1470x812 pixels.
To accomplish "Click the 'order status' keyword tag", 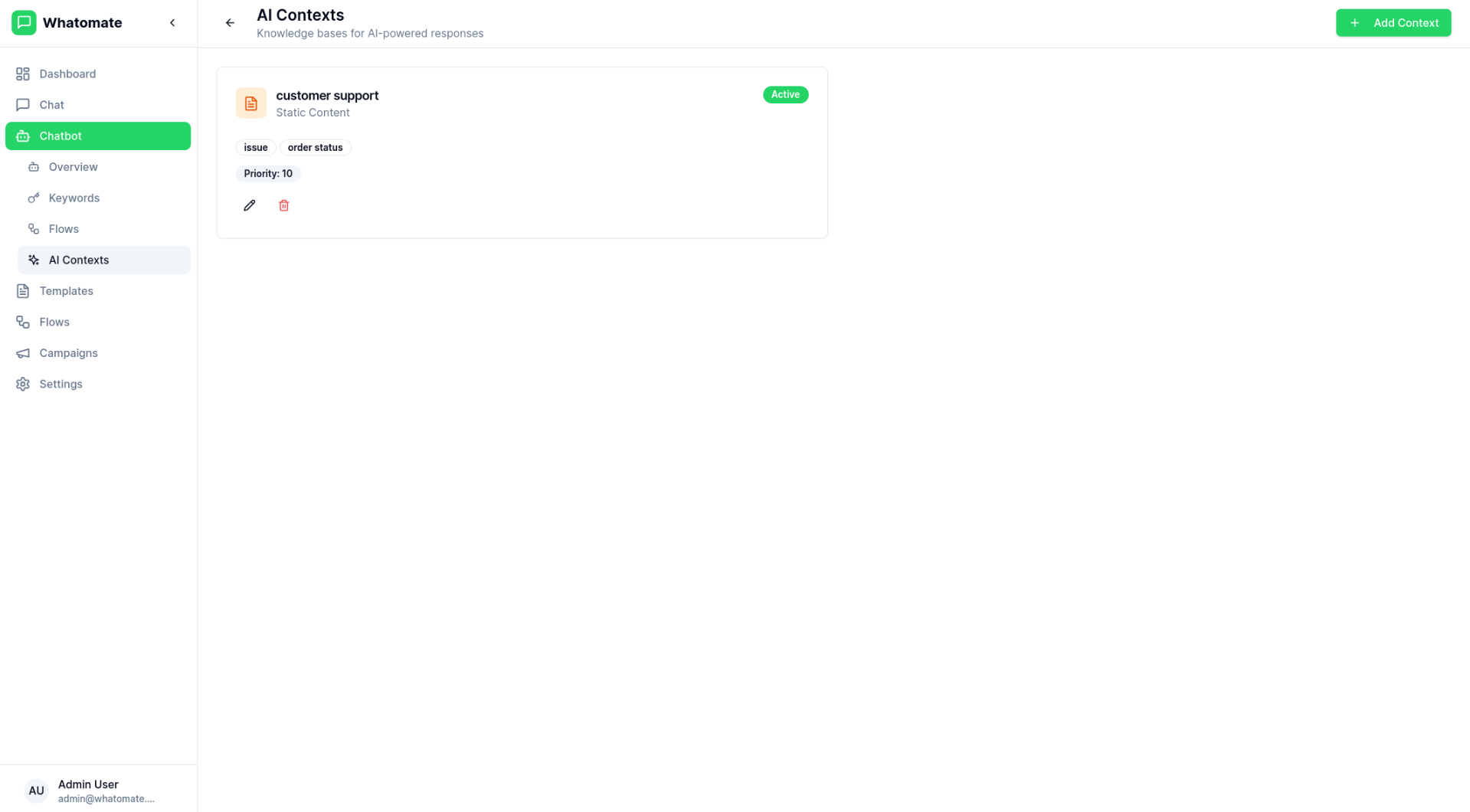I will point(316,148).
